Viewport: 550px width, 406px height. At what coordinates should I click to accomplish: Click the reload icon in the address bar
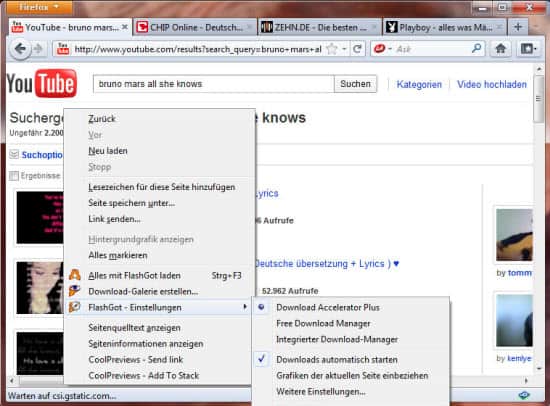357,49
